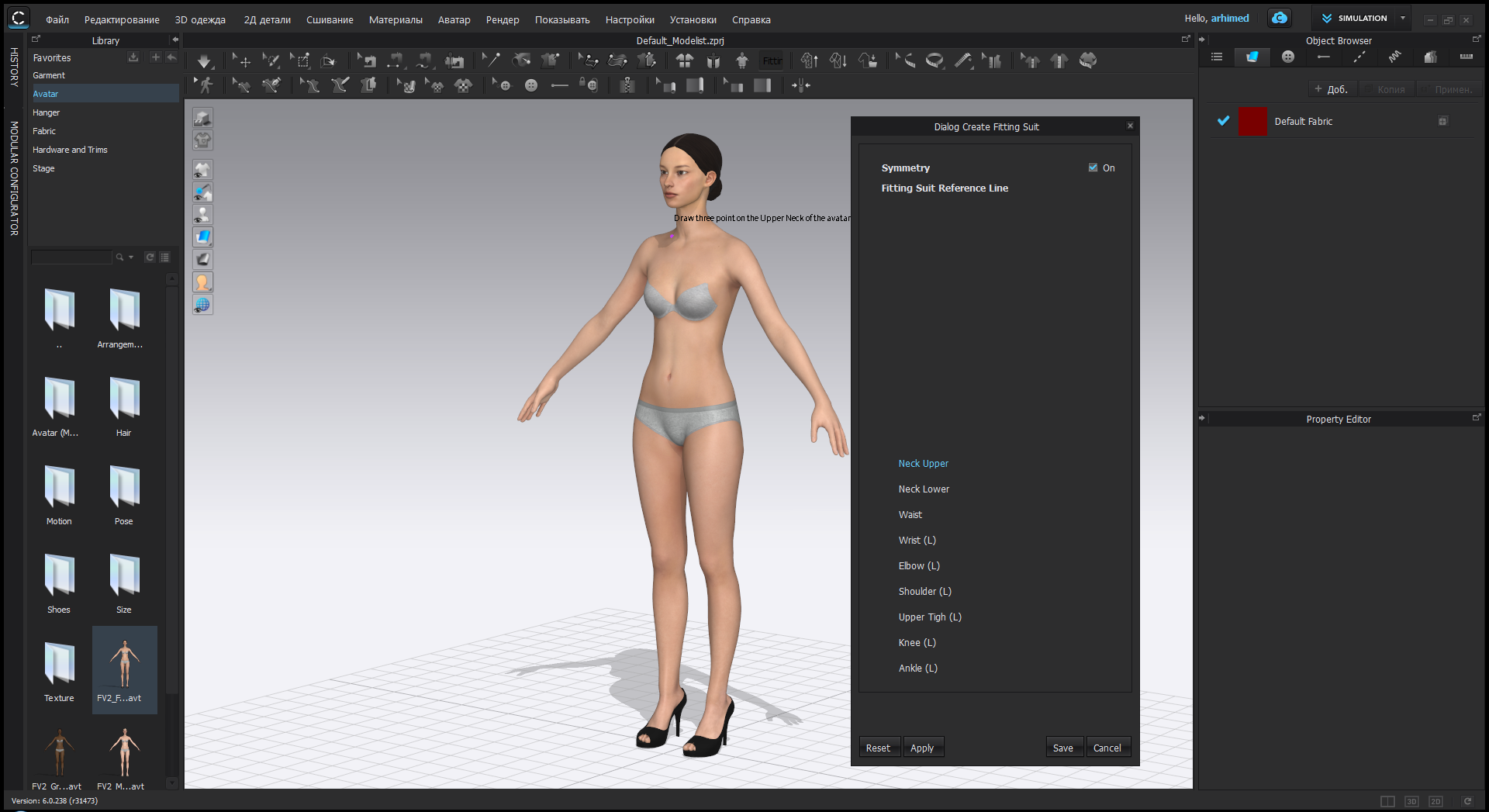The width and height of the screenshot is (1489, 812).
Task: Uncheck the Symmetry On checkbox
Action: [x=1093, y=168]
